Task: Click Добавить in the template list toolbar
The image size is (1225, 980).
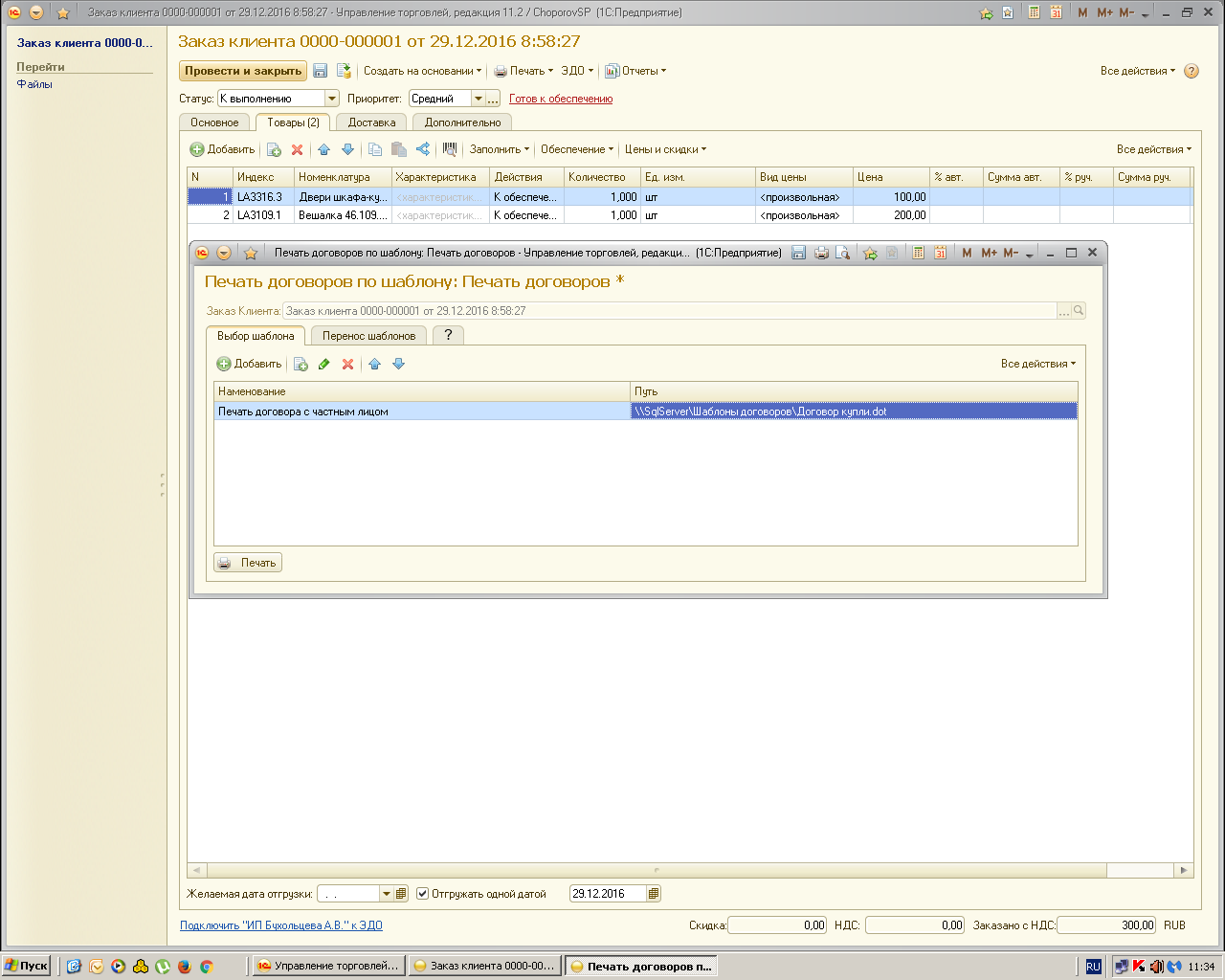Action: point(249,364)
